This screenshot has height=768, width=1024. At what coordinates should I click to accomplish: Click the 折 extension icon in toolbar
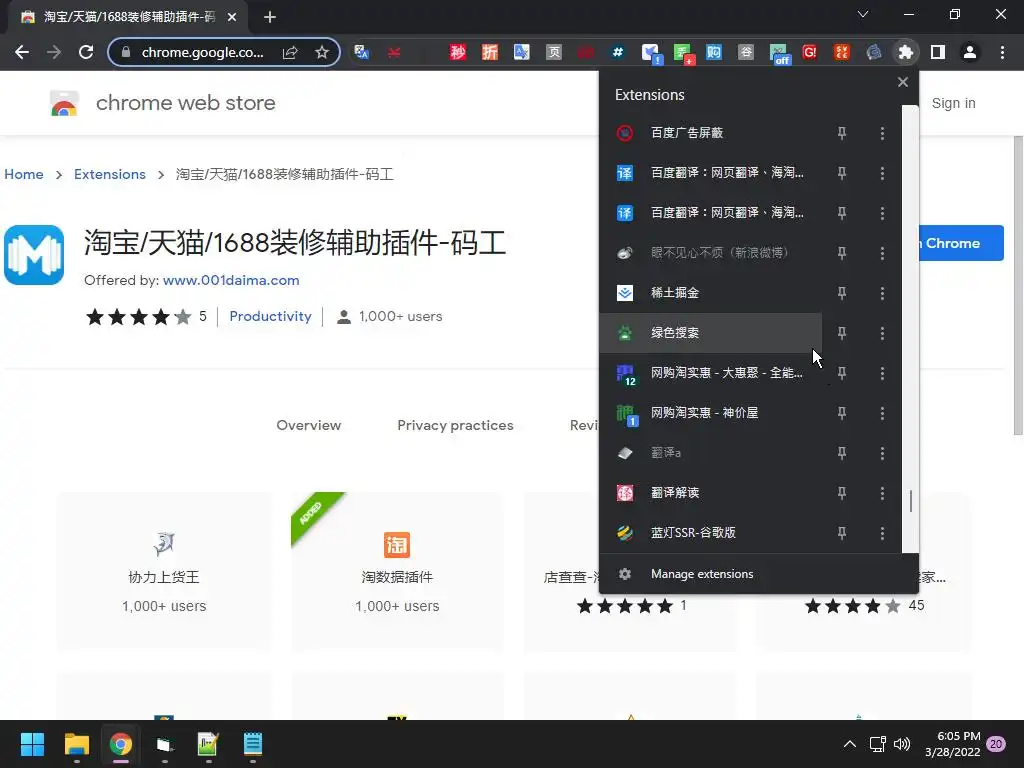pyautogui.click(x=490, y=52)
